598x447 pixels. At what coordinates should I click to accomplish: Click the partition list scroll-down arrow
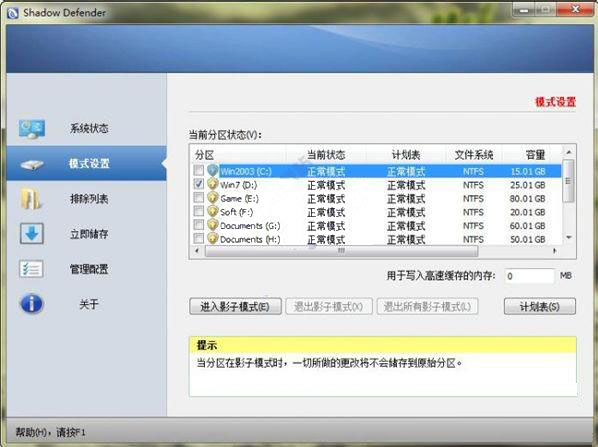[x=569, y=237]
